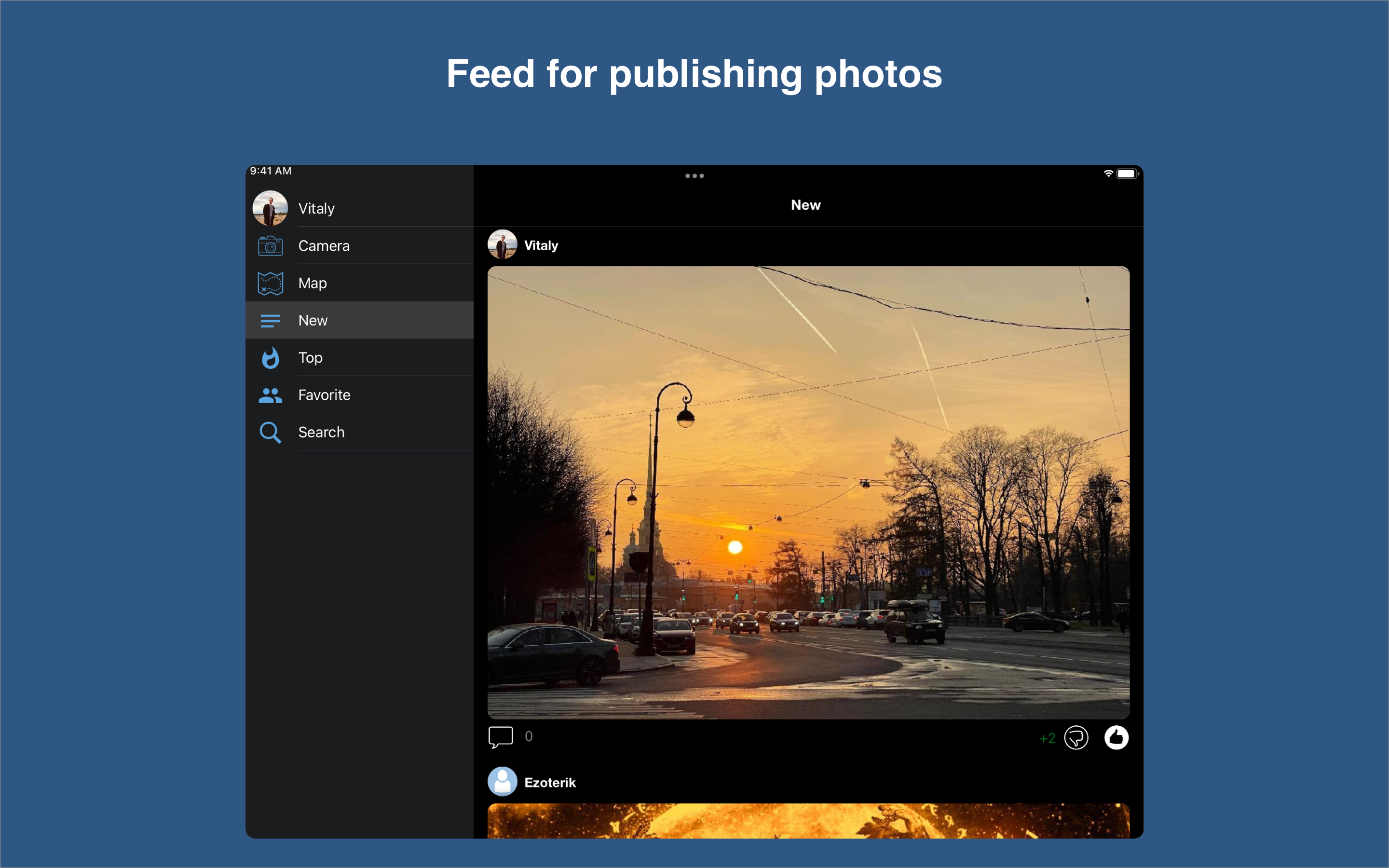Image resolution: width=1389 pixels, height=868 pixels.
Task: Open Ezoterik's username link
Action: click(x=549, y=783)
